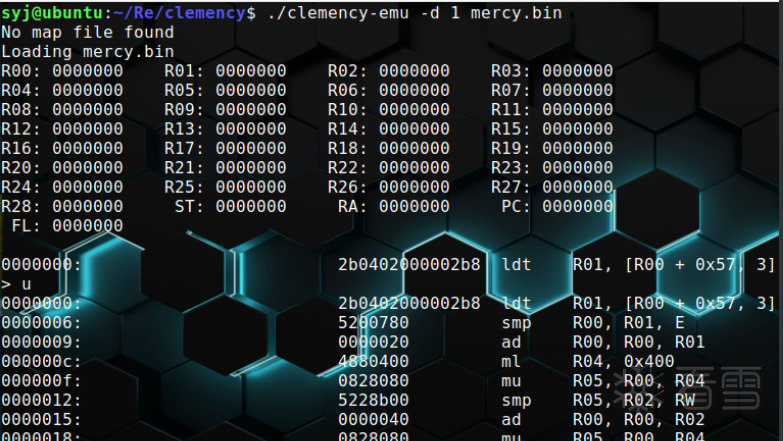Click the 'mu' mnemonic at 000000f
This screenshot has width=783, height=441.
pos(511,382)
